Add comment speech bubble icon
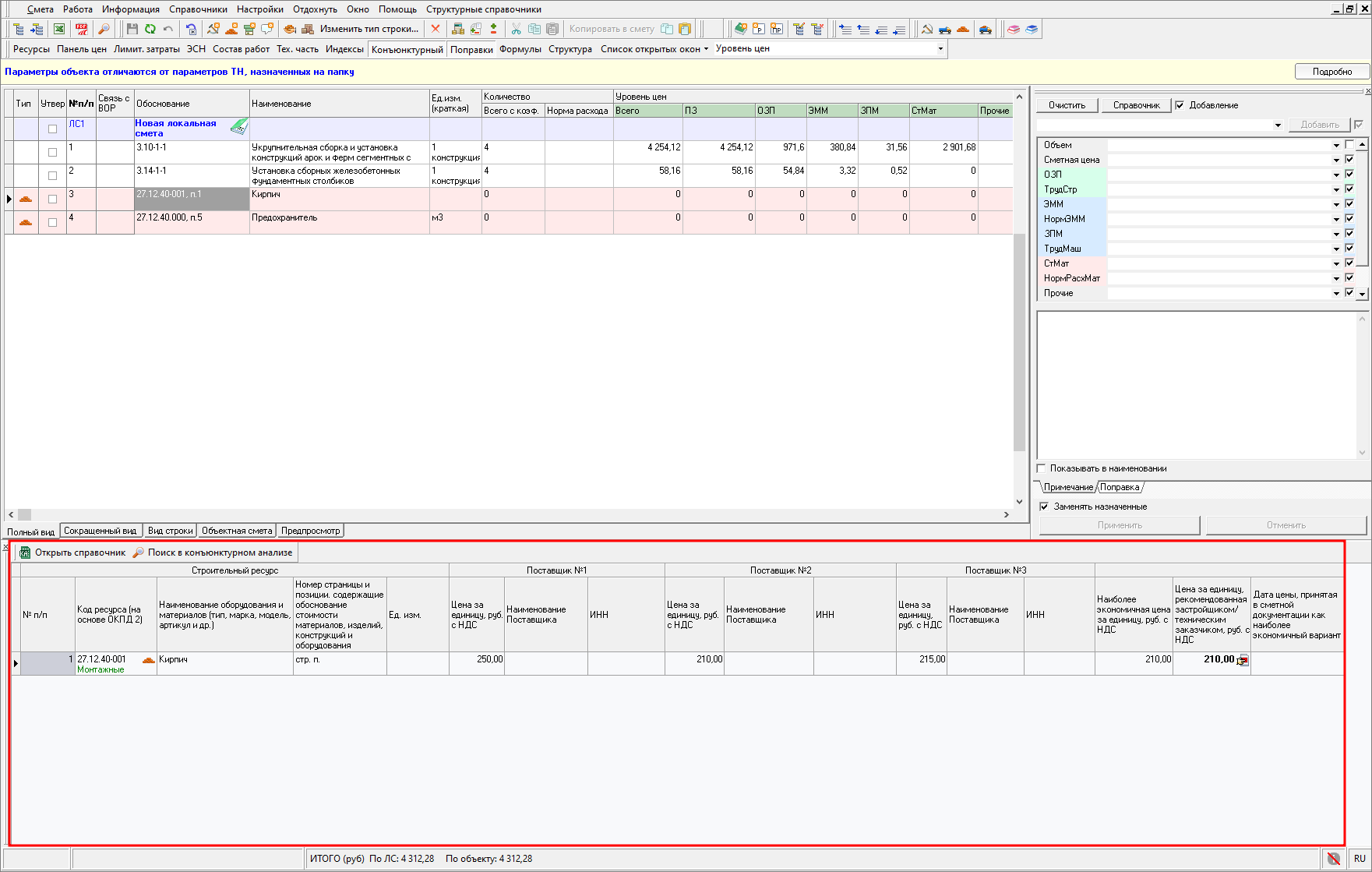Viewport: 1372px width, 872px height. [x=267, y=29]
